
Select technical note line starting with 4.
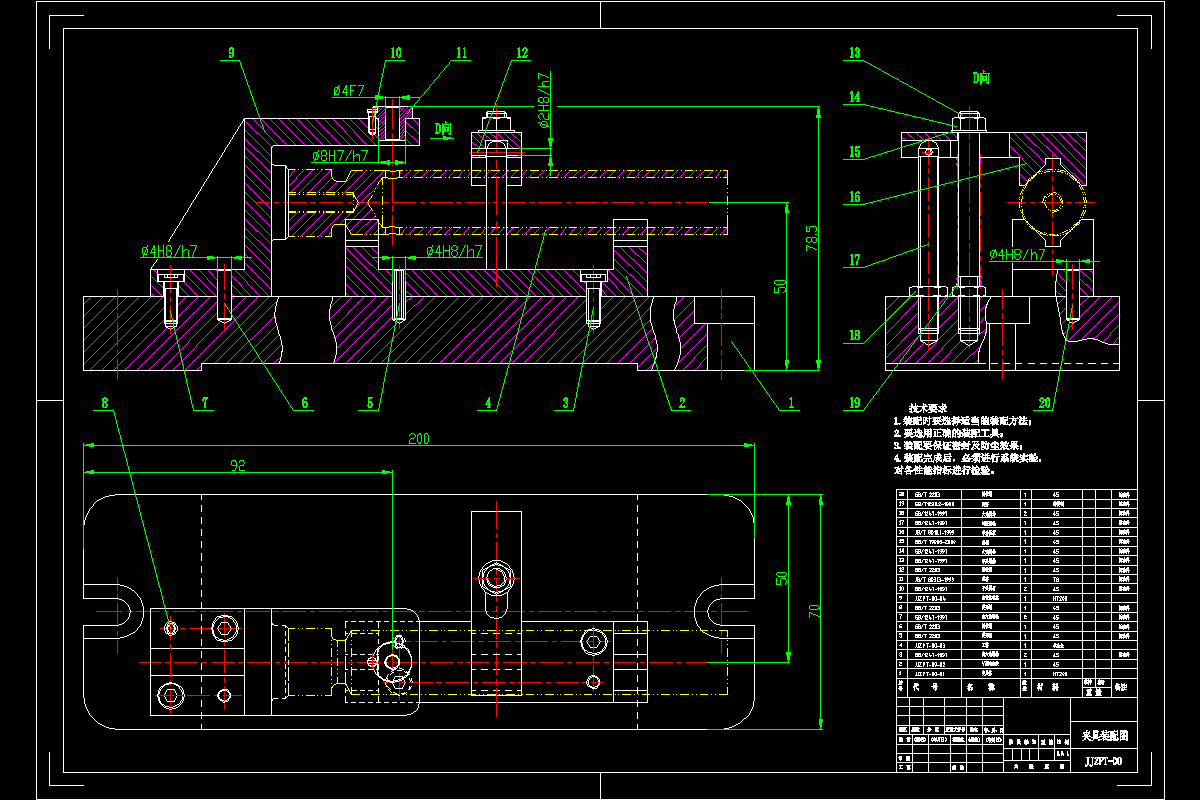point(967,457)
